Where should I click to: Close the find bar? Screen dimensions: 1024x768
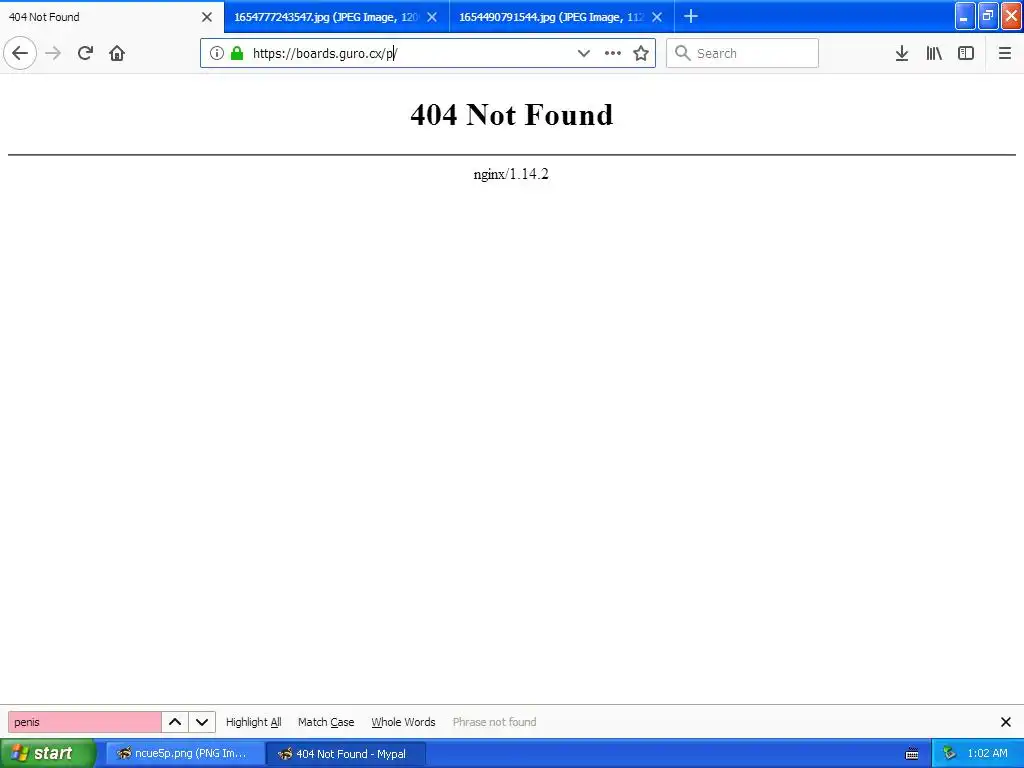1006,722
